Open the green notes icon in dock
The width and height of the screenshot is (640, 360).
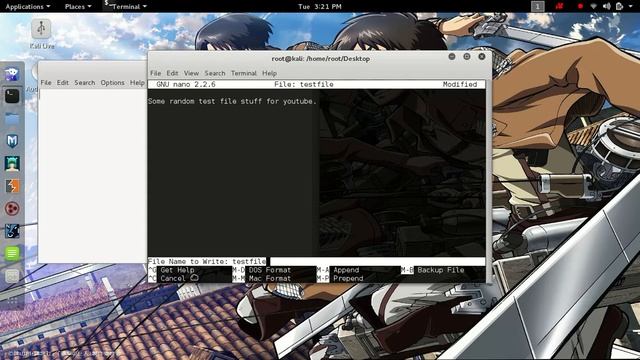pyautogui.click(x=12, y=253)
